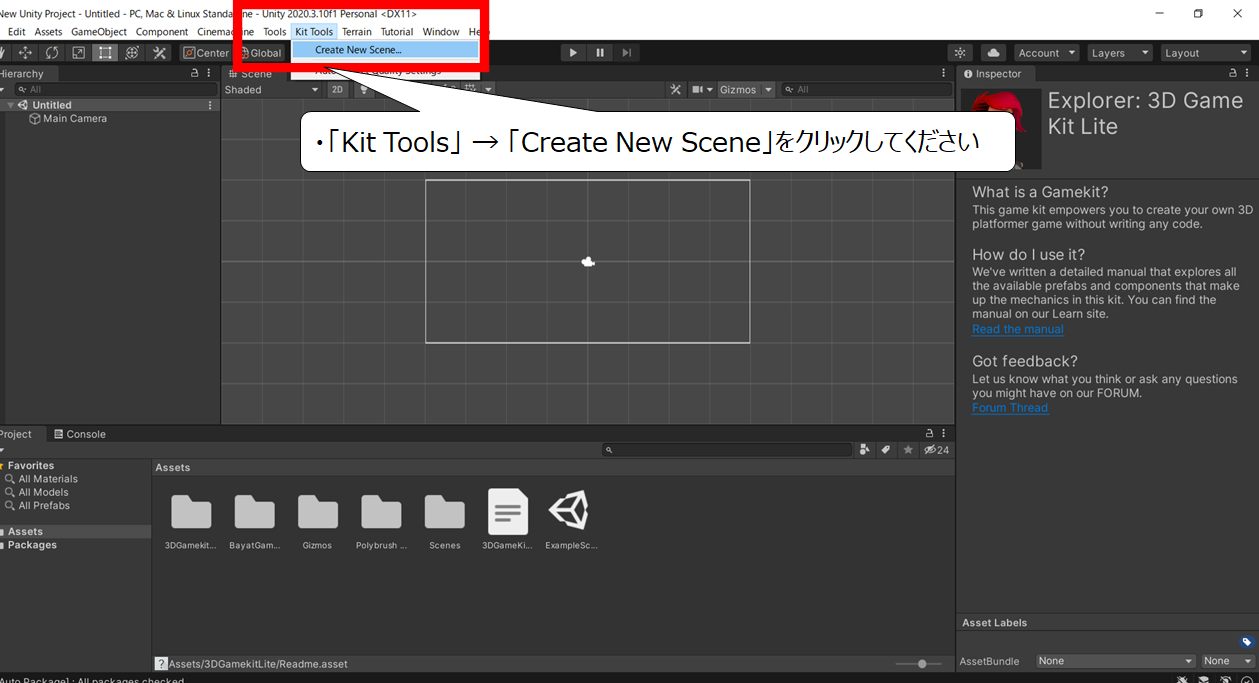Open the Terrain menu
Screen dimensions: 1259x683
point(356,32)
